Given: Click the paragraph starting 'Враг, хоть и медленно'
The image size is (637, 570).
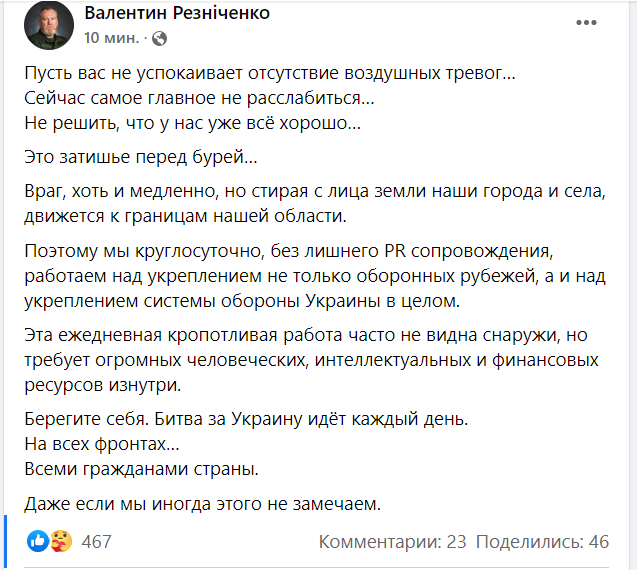Looking at the screenshot, I should click(x=316, y=200).
